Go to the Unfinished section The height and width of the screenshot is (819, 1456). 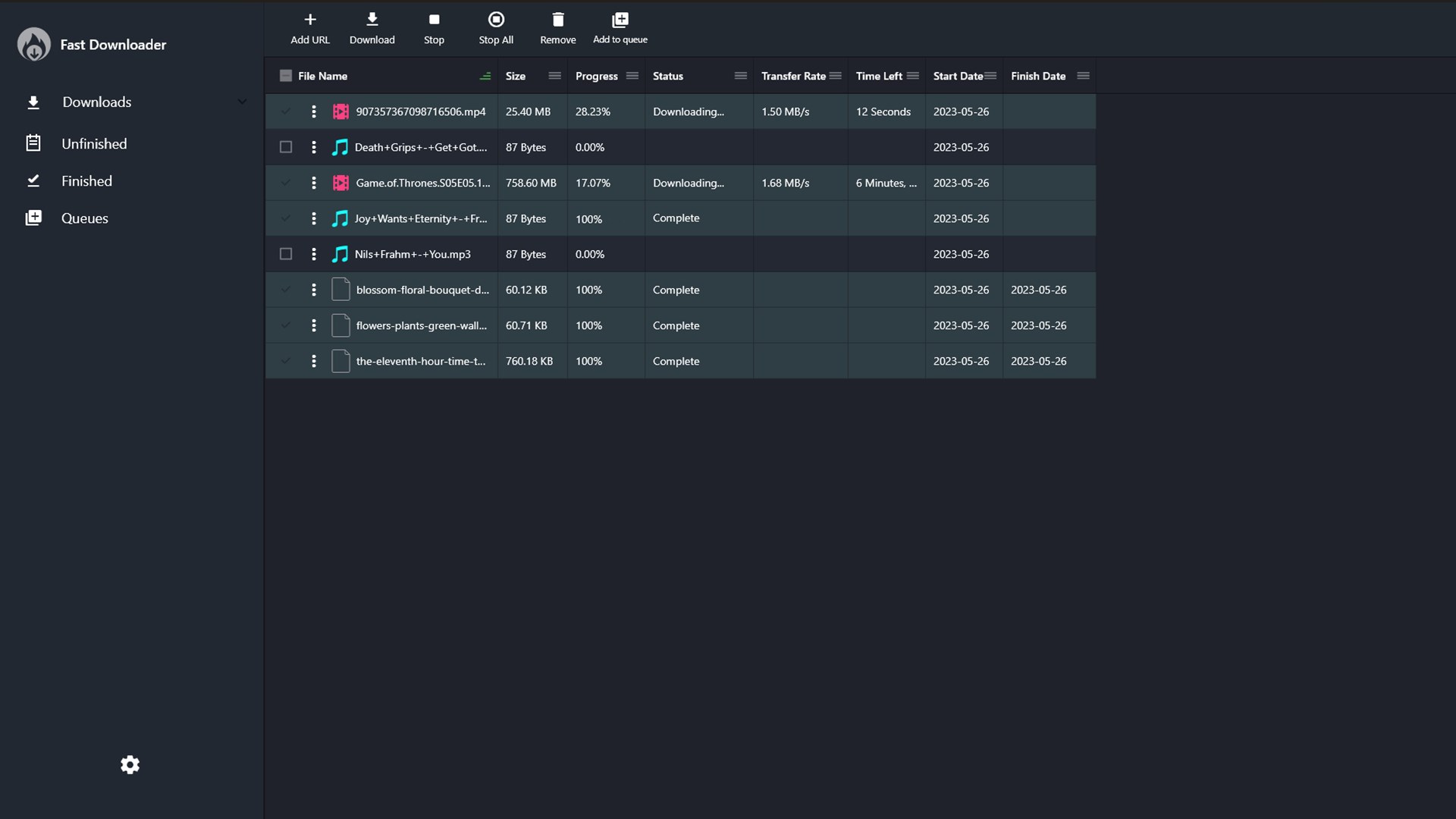pos(94,143)
